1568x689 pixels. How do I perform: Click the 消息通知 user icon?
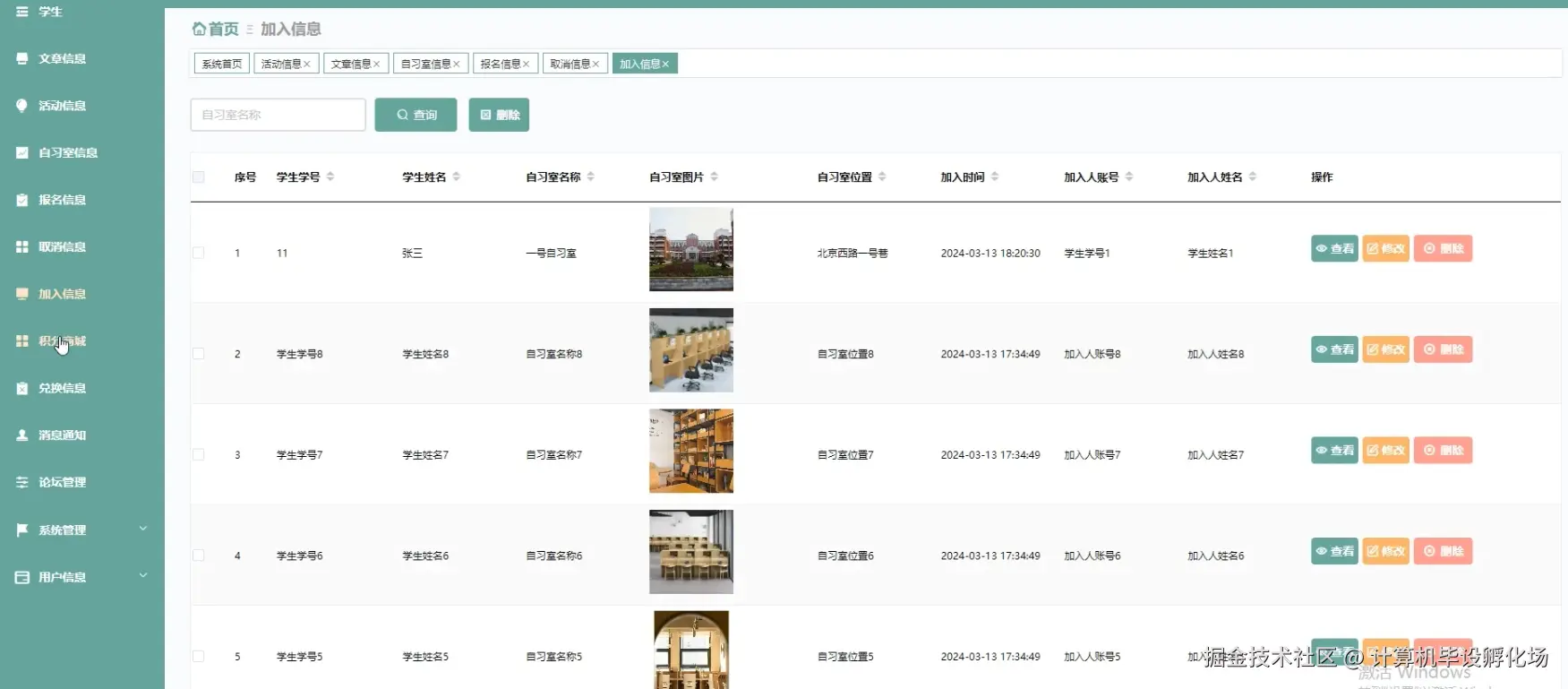(21, 435)
